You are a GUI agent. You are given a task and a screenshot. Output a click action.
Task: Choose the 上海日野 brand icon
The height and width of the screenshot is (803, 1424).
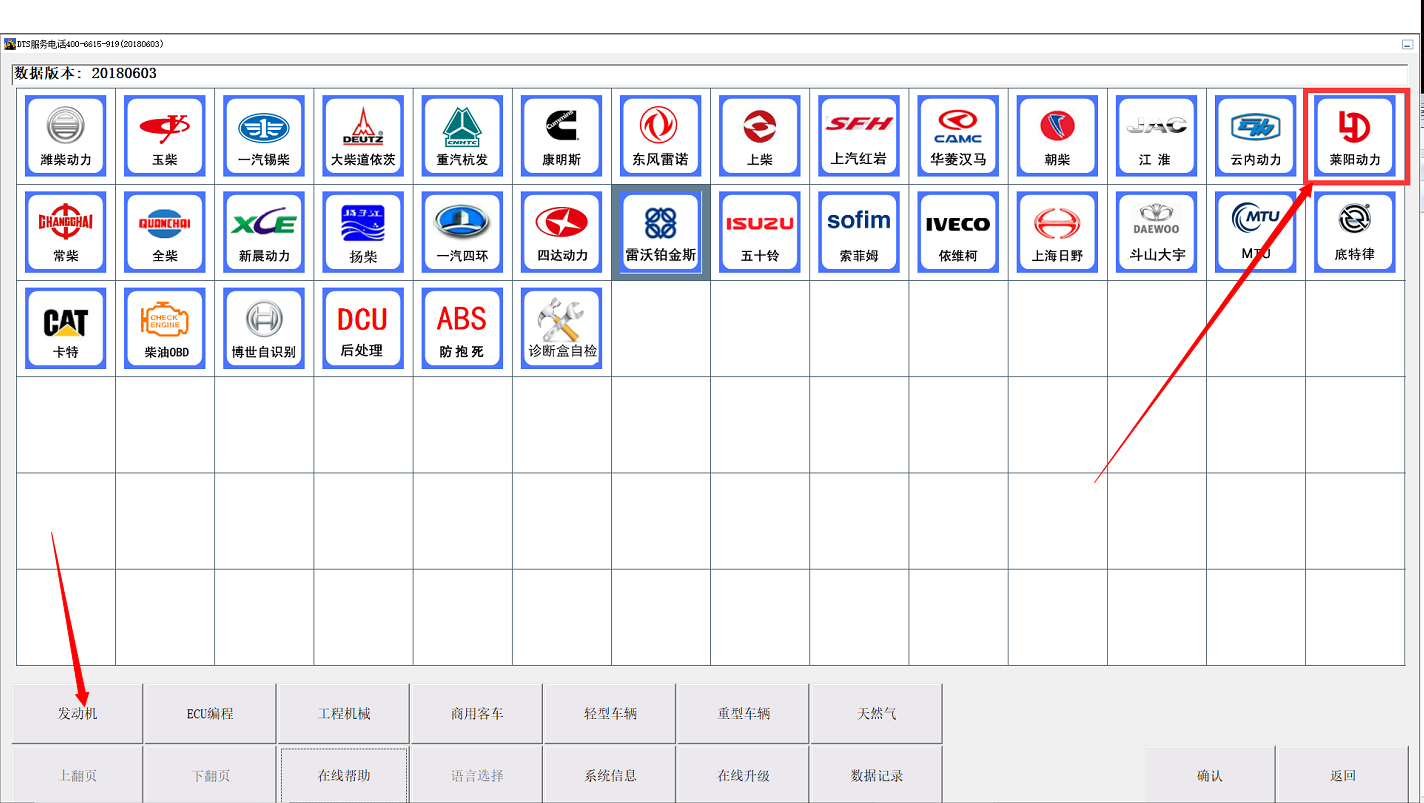1057,232
